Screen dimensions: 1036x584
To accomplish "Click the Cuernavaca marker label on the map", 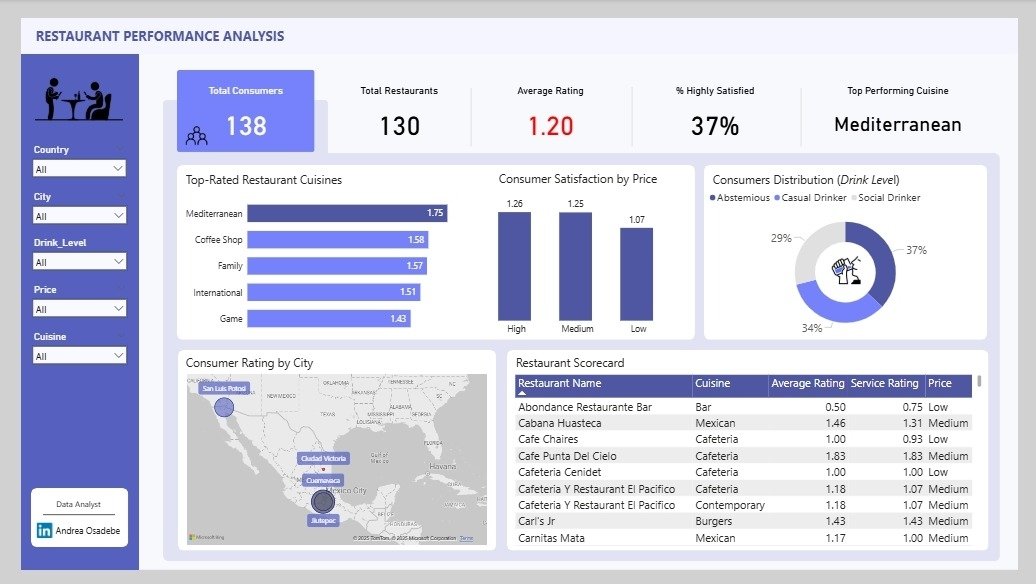I will pyautogui.click(x=326, y=480).
